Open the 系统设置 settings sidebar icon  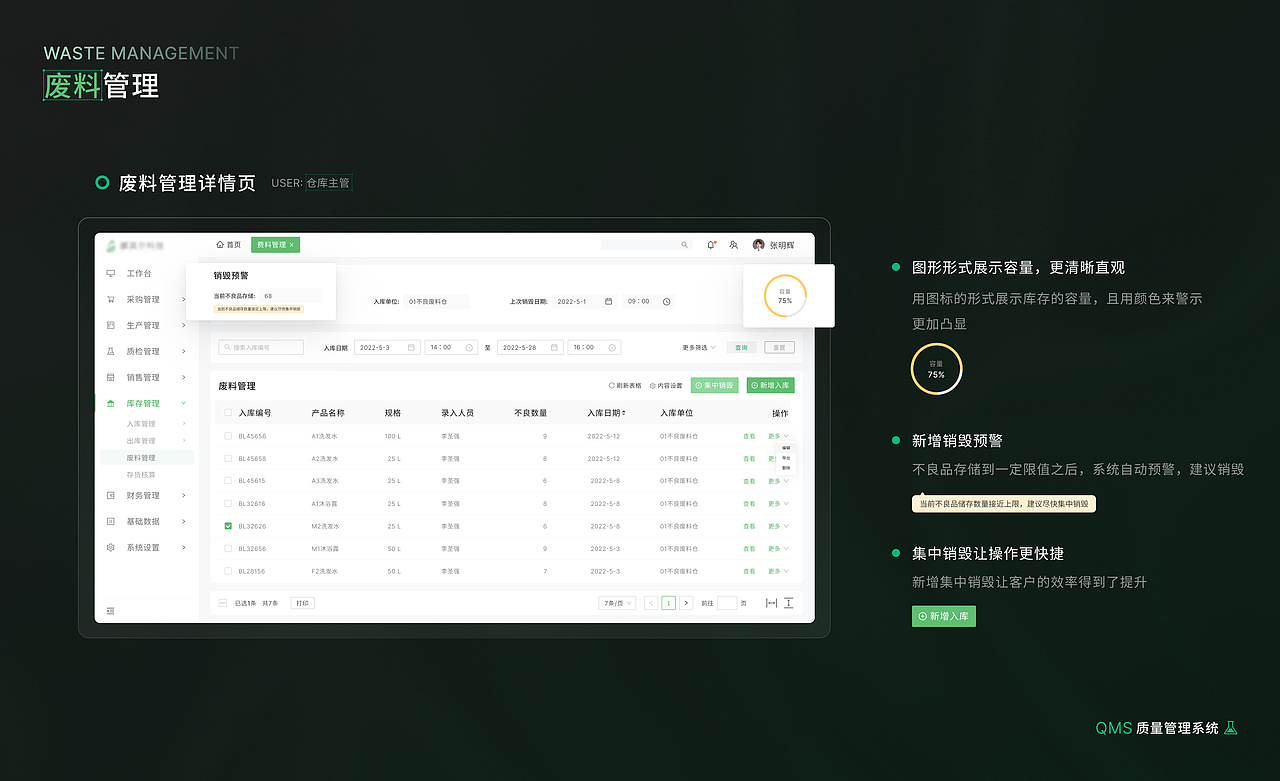109,547
